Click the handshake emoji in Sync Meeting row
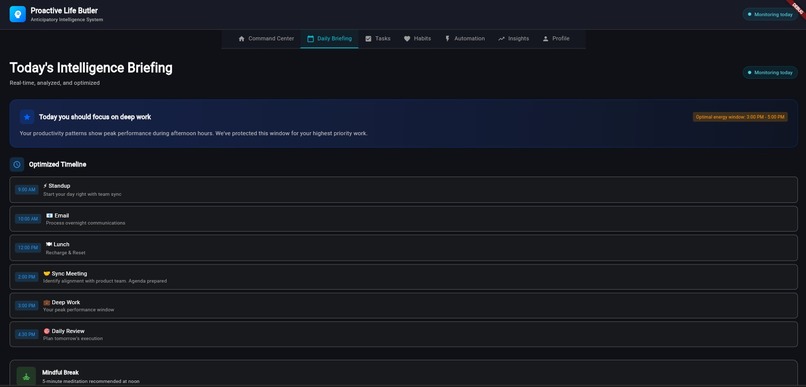The image size is (806, 387). coord(47,274)
